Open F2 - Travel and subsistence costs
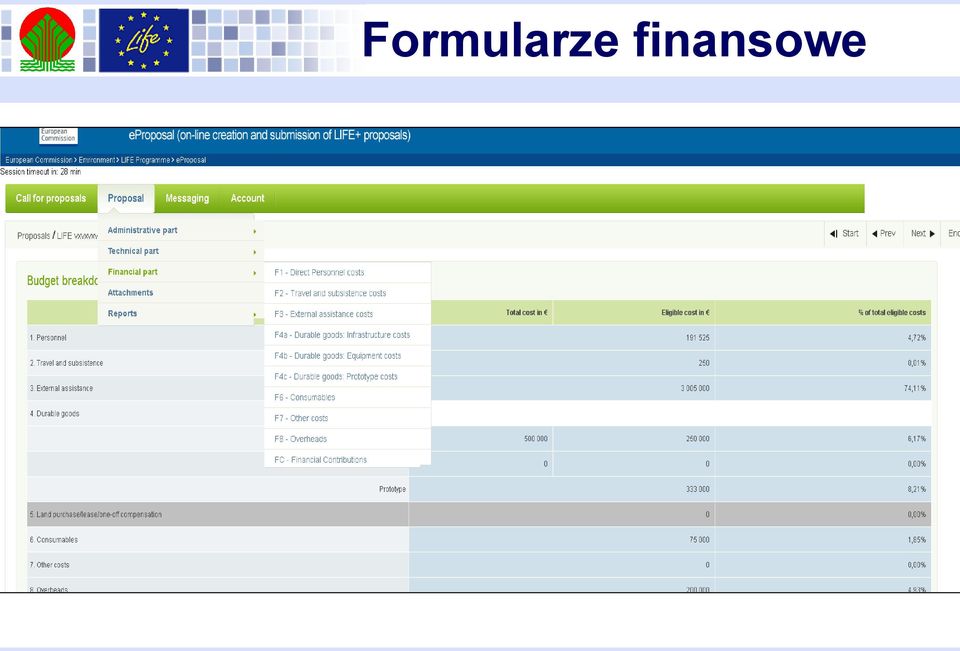 tap(347, 293)
